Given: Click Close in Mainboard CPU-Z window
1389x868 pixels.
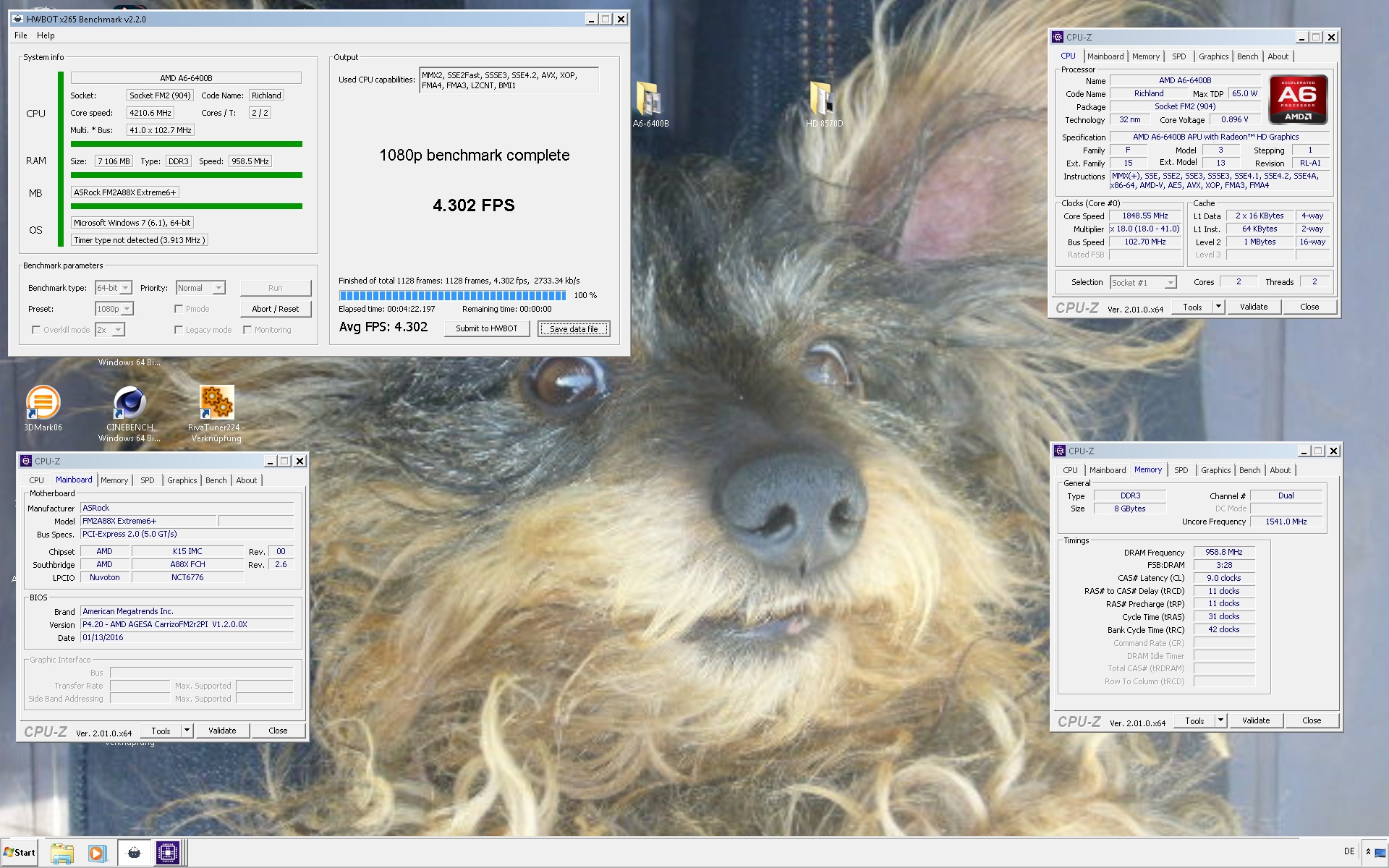Looking at the screenshot, I should 278,731.
